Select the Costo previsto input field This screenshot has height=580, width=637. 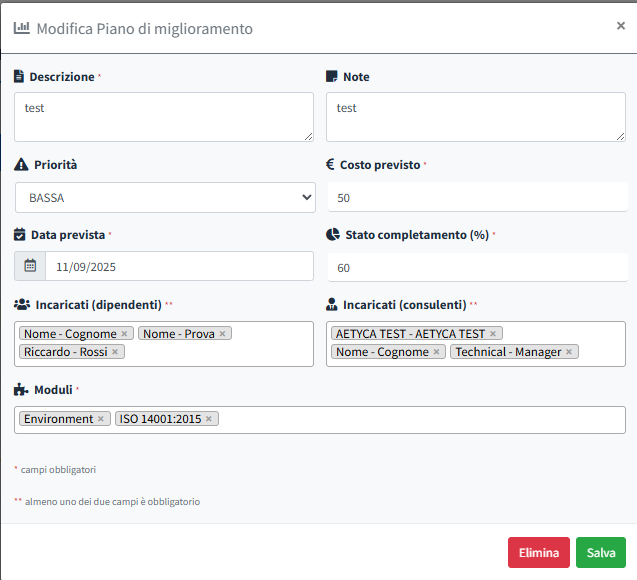pyautogui.click(x=476, y=198)
